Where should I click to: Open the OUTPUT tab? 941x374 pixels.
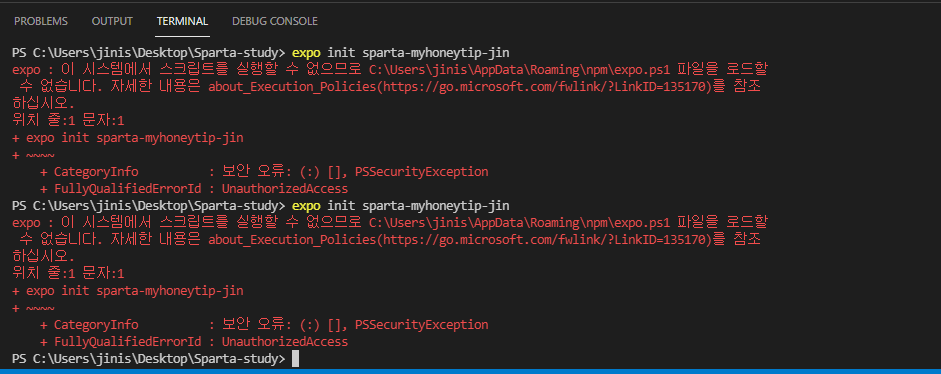pyautogui.click(x=112, y=21)
